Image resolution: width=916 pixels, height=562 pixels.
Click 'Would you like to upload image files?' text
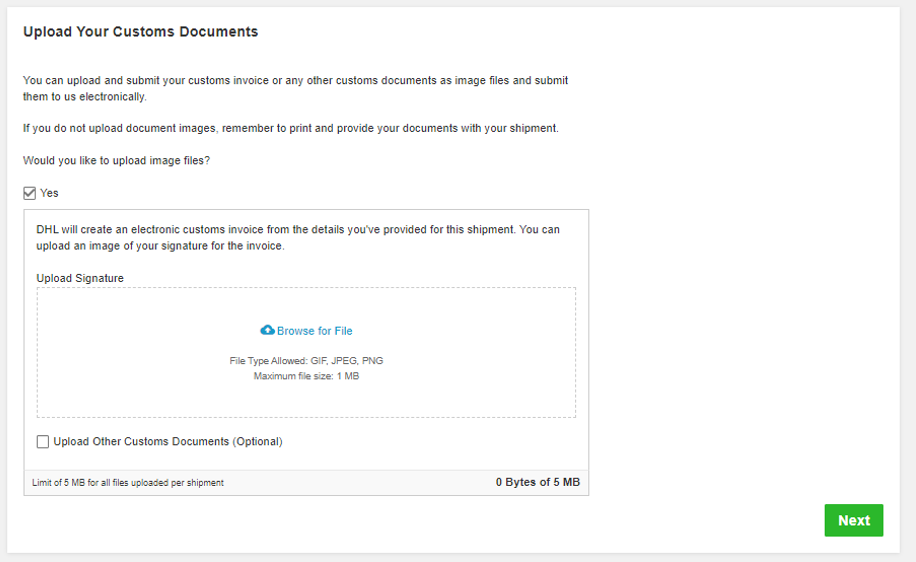click(116, 161)
